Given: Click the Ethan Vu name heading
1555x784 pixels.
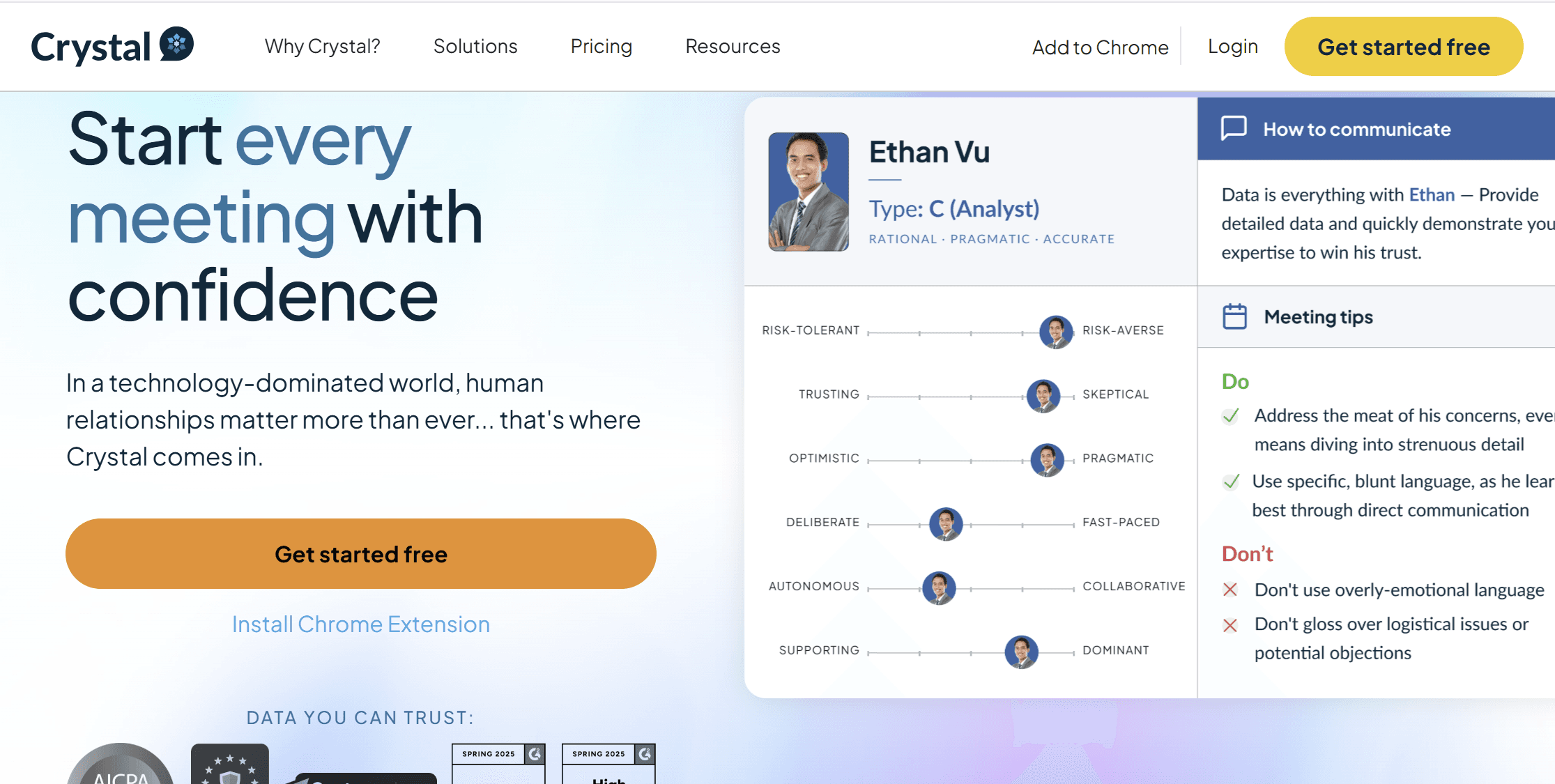Looking at the screenshot, I should 929,152.
